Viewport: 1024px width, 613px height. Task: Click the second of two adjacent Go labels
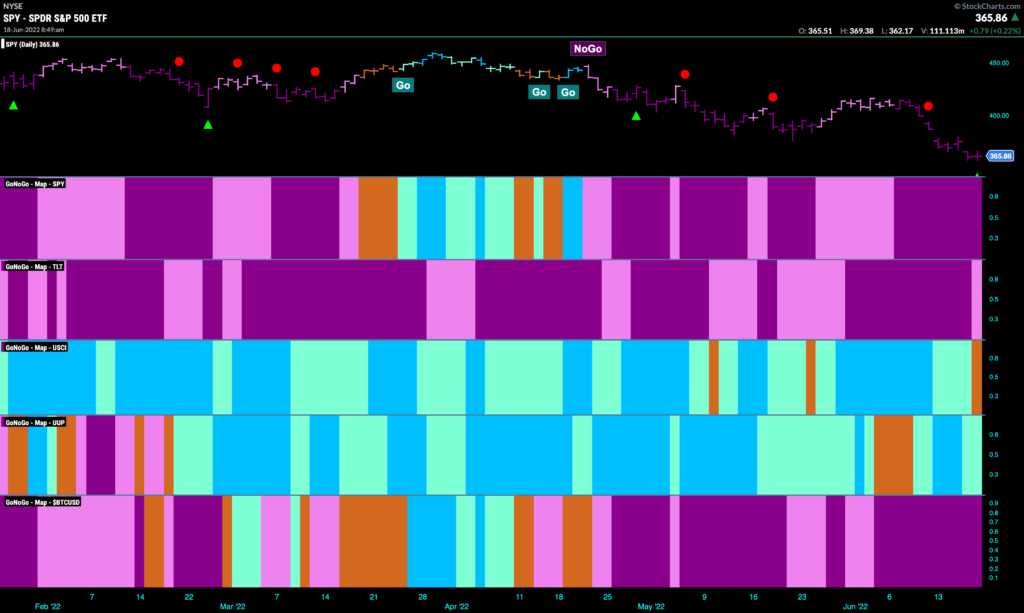[x=568, y=92]
